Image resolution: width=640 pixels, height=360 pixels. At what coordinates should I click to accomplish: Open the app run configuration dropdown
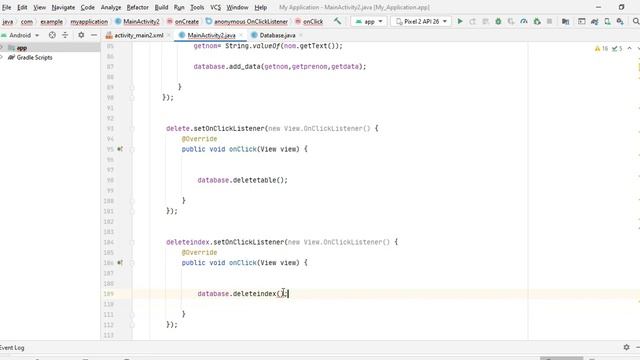coord(369,21)
